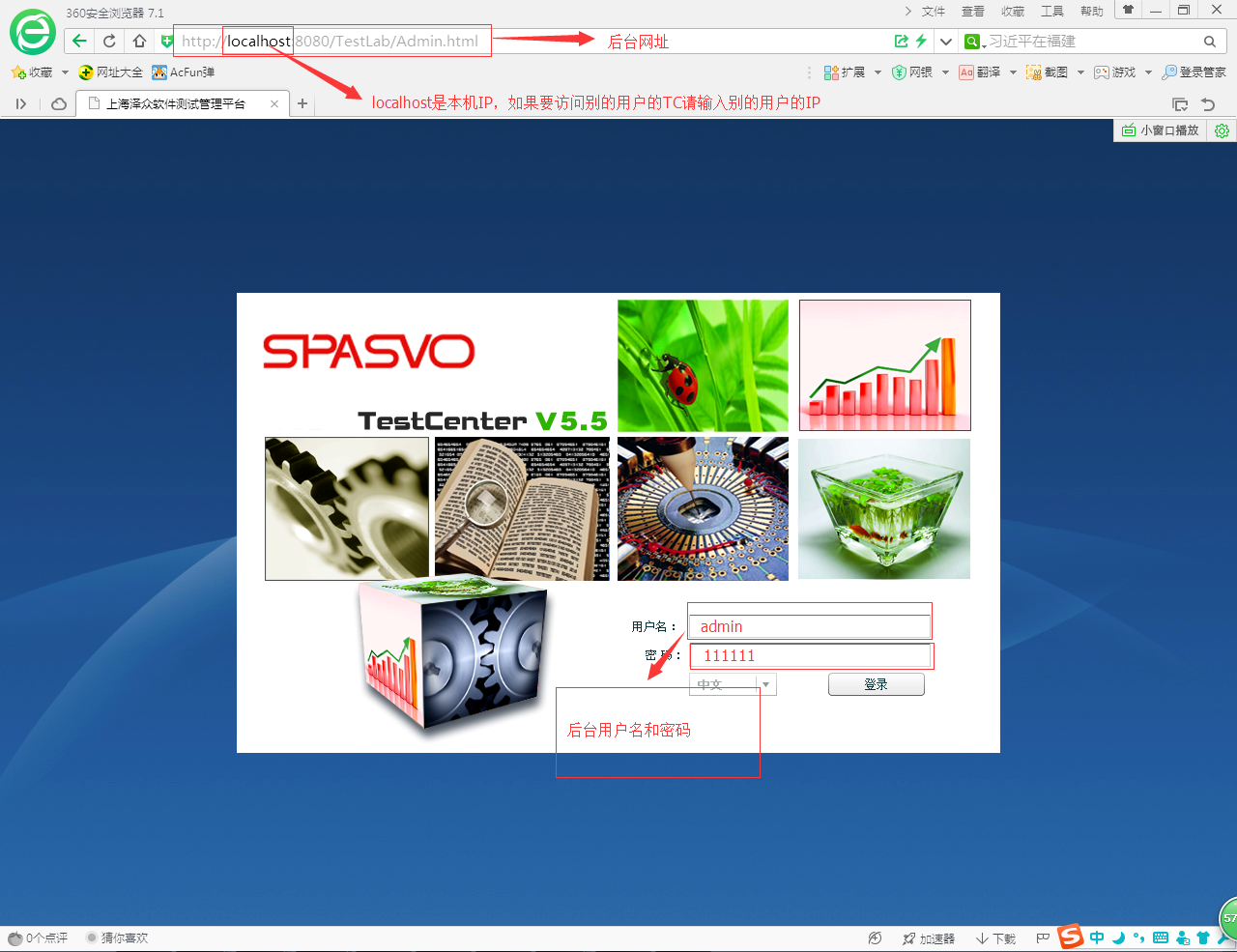Restore closed tab with the undo arrow icon

(x=1208, y=104)
